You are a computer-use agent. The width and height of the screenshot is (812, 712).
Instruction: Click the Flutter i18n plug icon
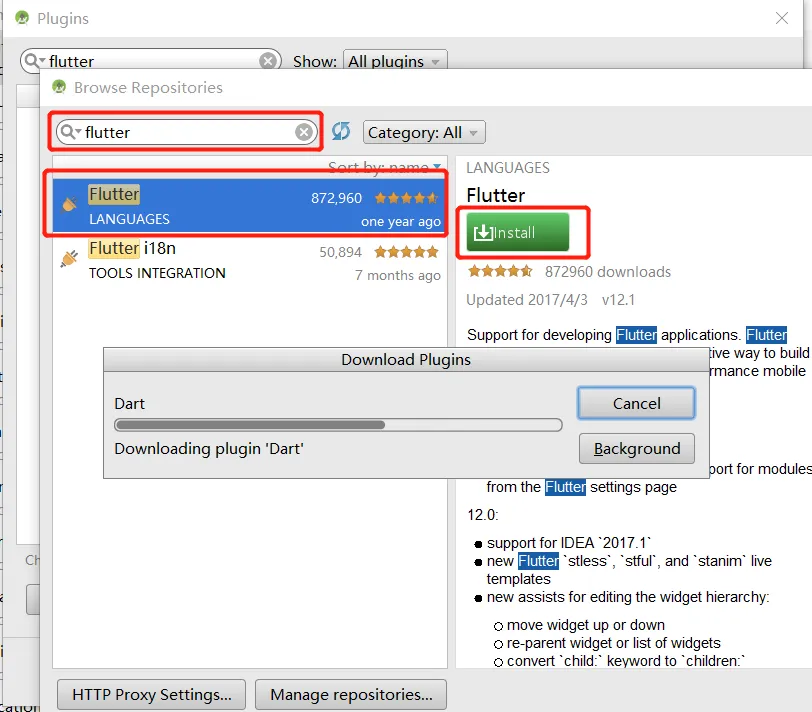click(x=69, y=258)
